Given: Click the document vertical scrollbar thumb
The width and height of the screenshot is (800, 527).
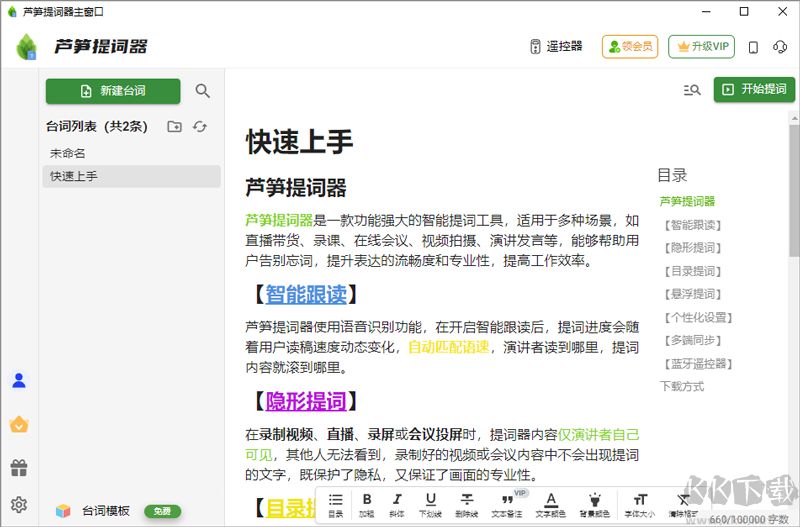Looking at the screenshot, I should tap(794, 190).
